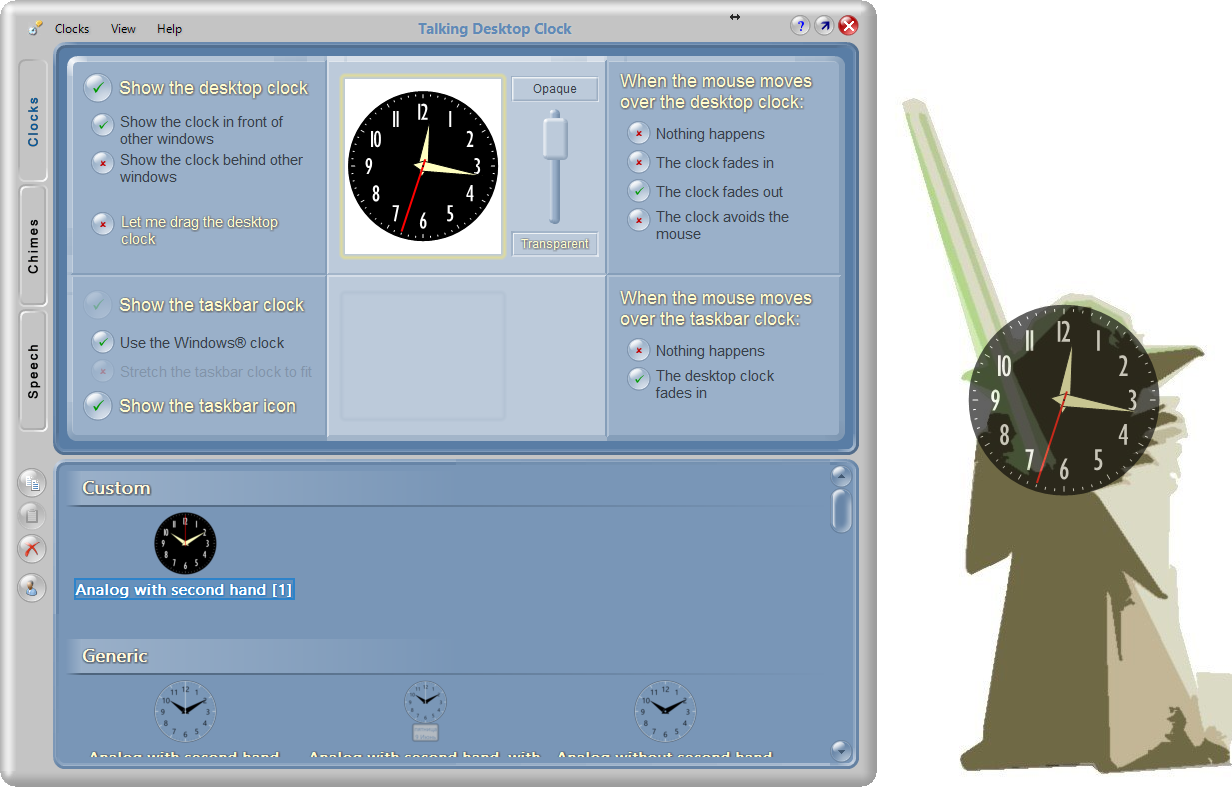Click the grayed paste clipboard icon

tap(32, 516)
